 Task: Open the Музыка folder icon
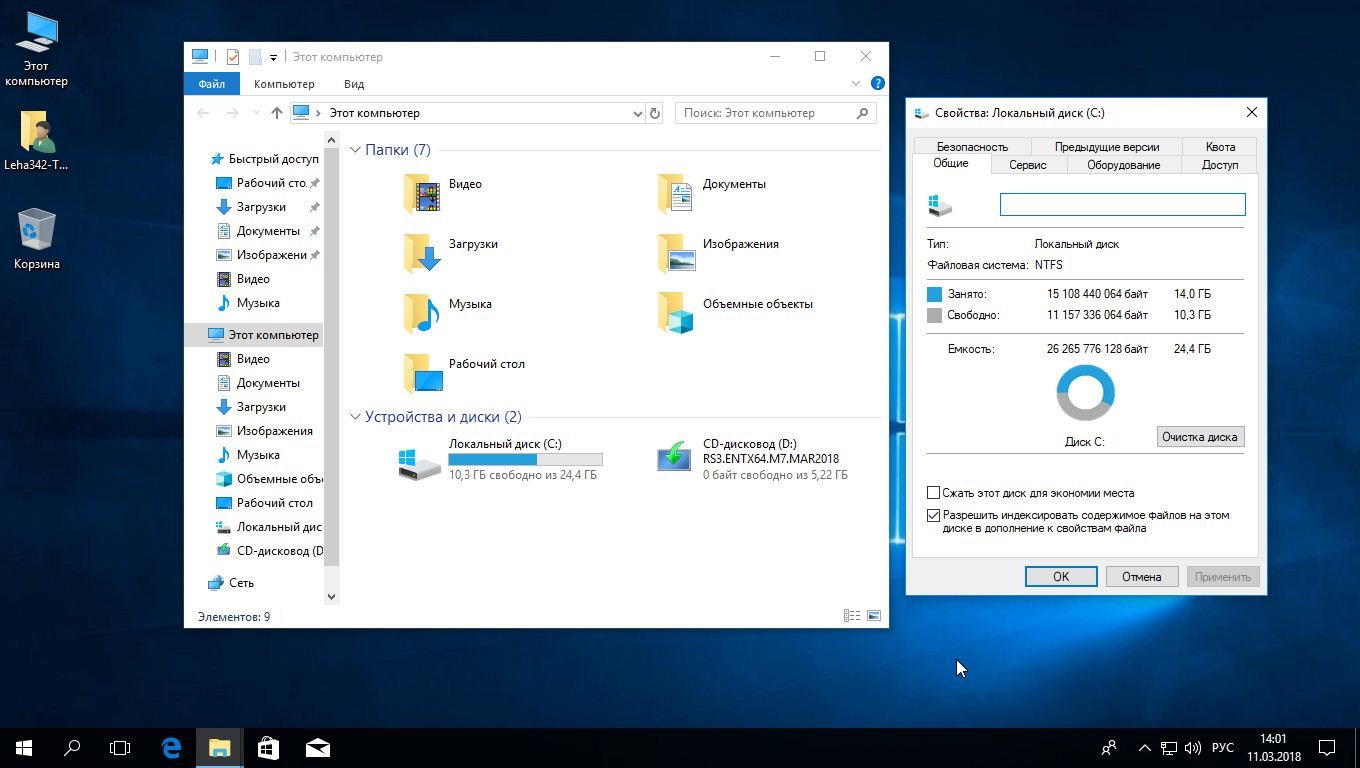[x=422, y=313]
